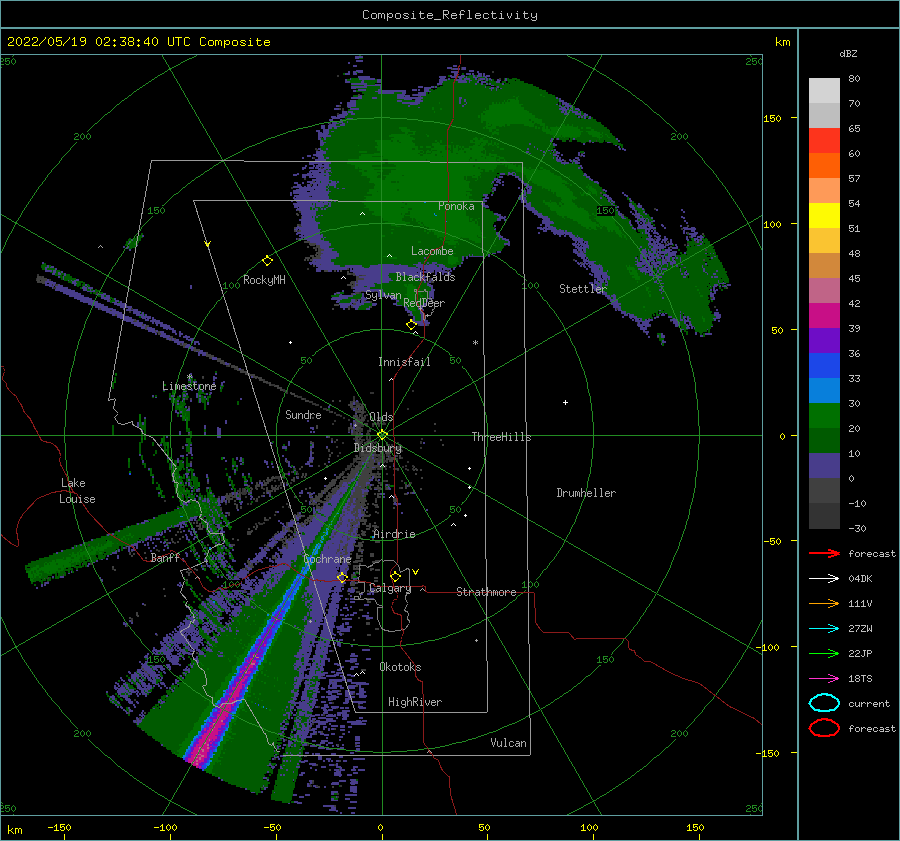Click the ThreeHills town label
This screenshot has height=841, width=900.
[x=501, y=437]
